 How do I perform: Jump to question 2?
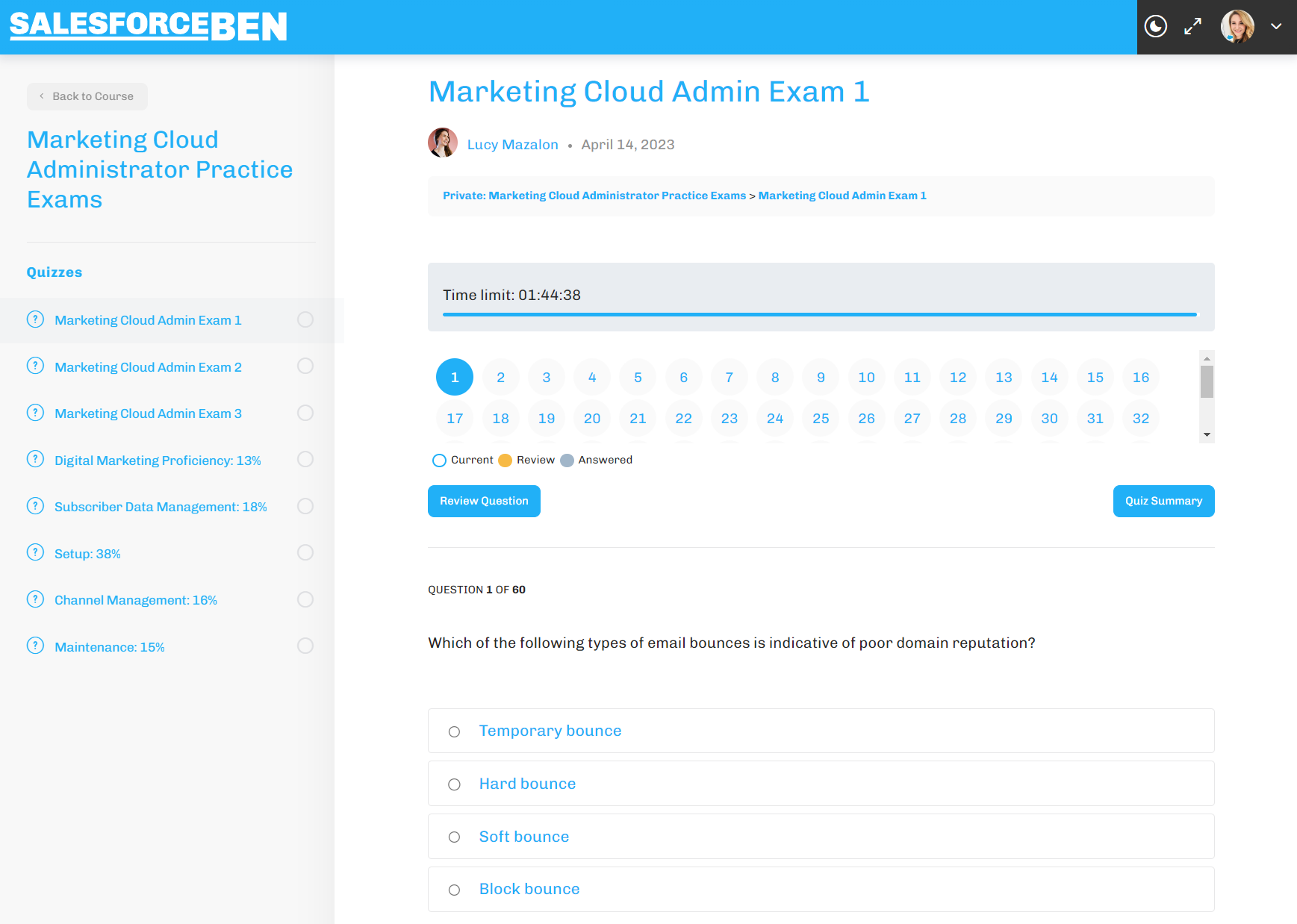(x=501, y=377)
